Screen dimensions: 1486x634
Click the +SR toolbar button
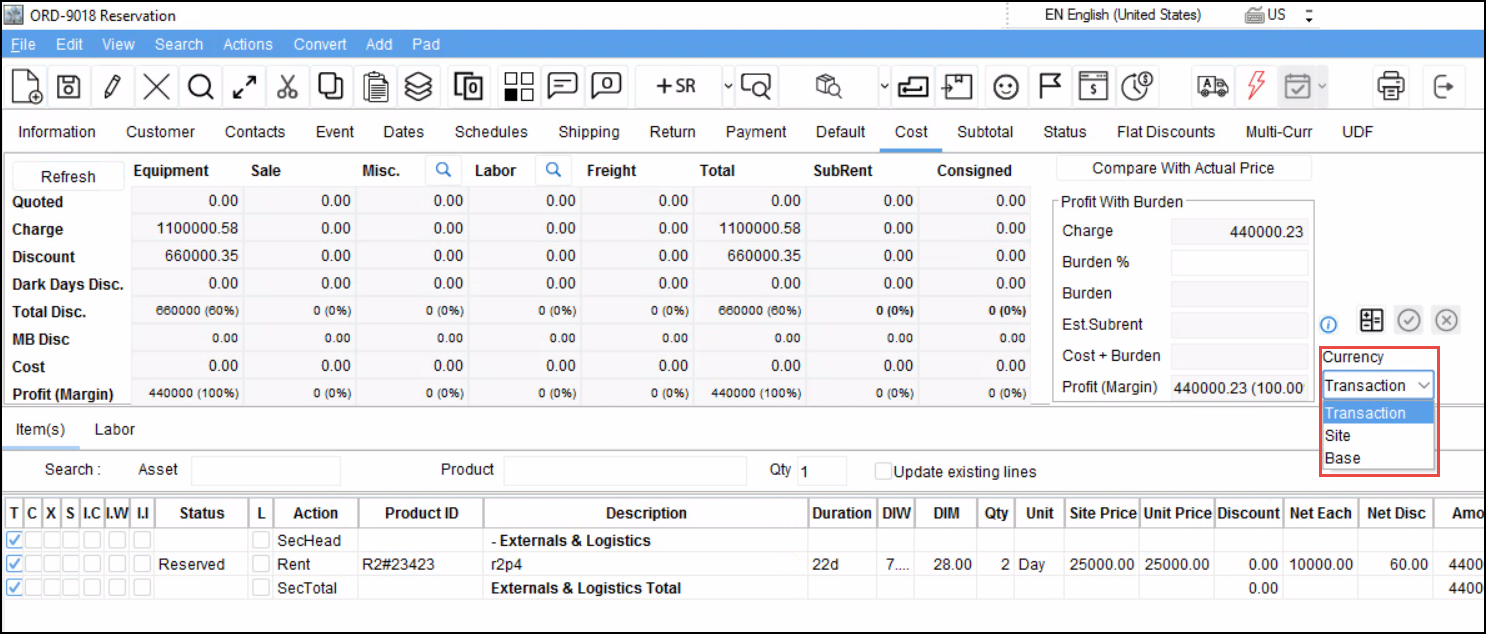pos(676,87)
